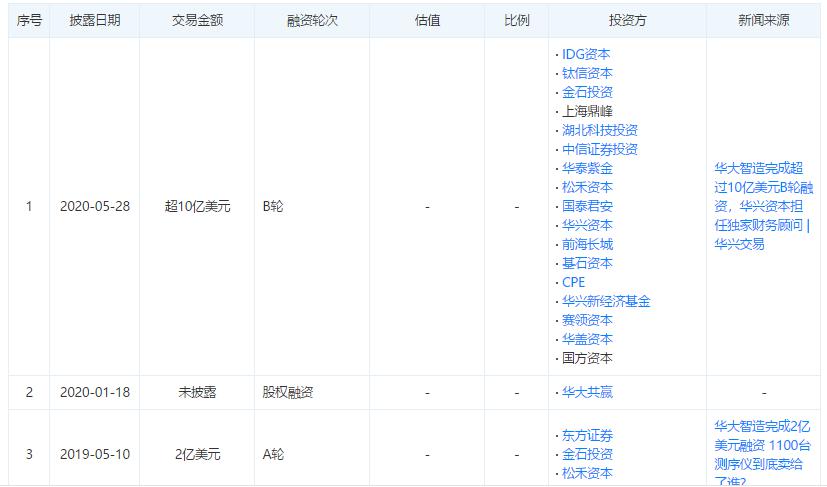Open the 基石资本 investor link
The width and height of the screenshot is (827, 487).
pos(587,263)
